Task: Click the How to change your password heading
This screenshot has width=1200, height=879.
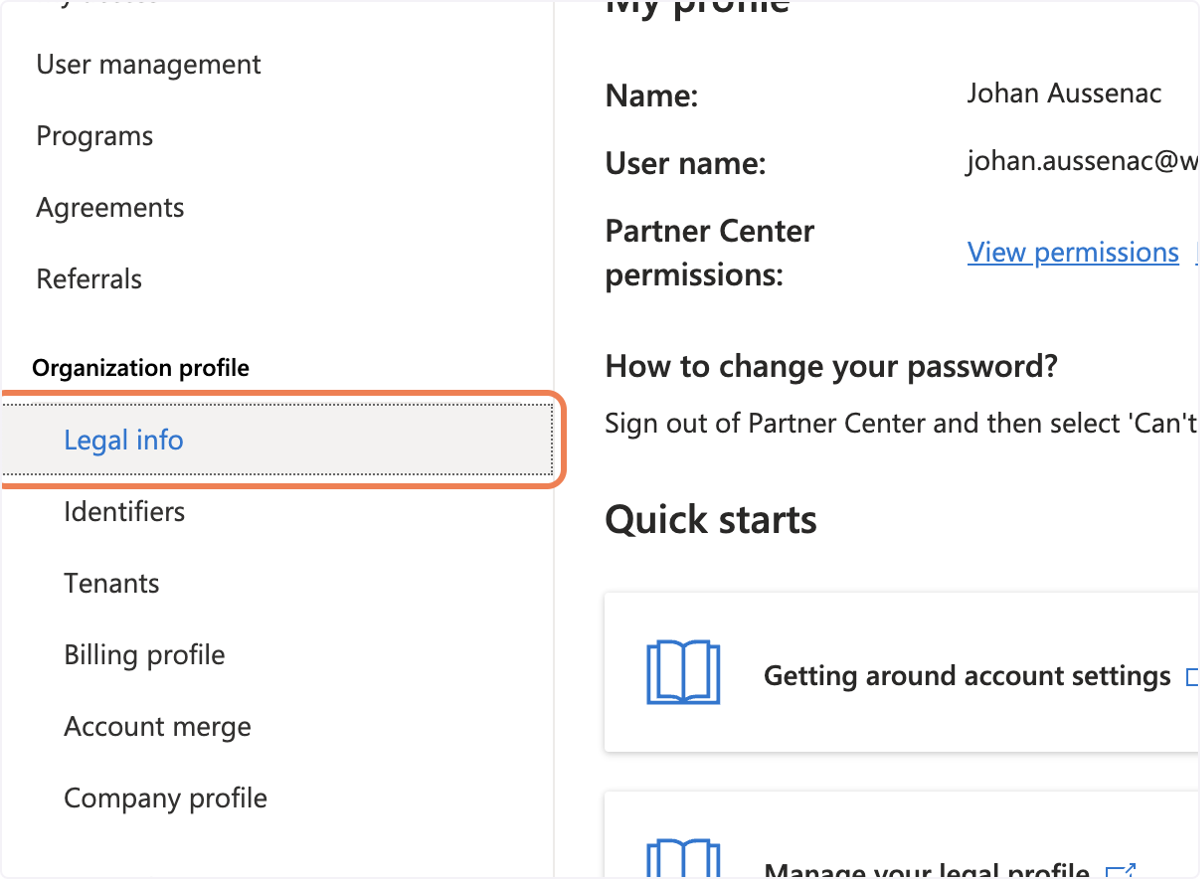Action: click(831, 367)
